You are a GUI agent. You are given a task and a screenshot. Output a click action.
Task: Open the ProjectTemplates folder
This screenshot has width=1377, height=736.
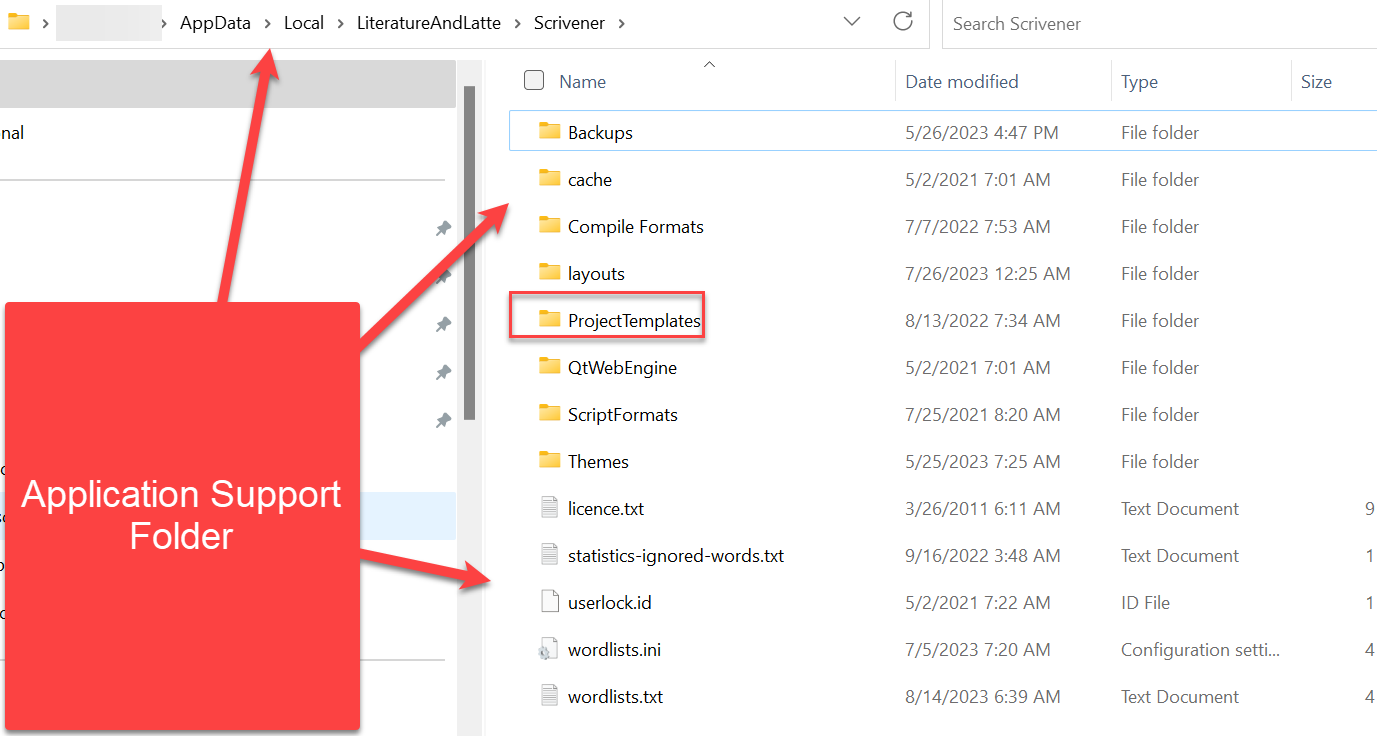(x=634, y=320)
